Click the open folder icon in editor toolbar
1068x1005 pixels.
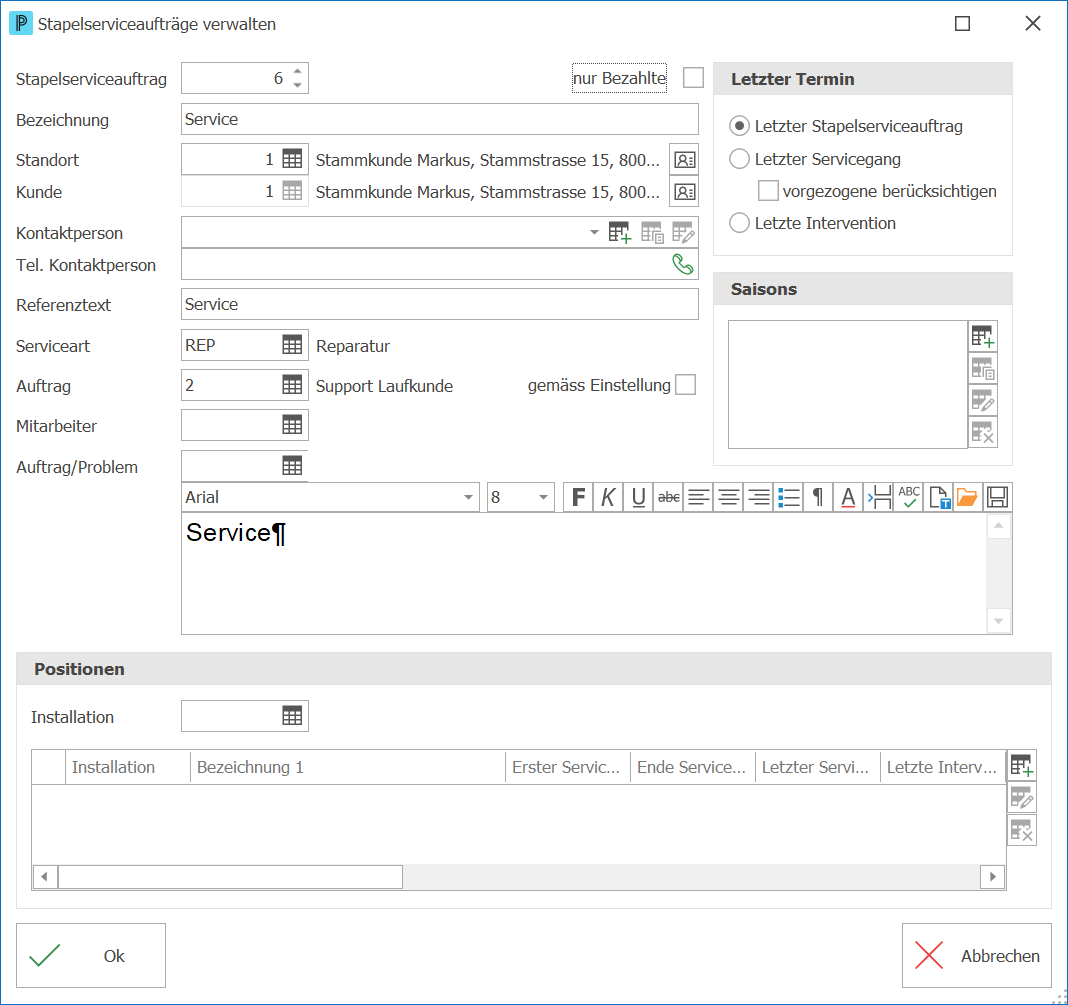[x=967, y=498]
